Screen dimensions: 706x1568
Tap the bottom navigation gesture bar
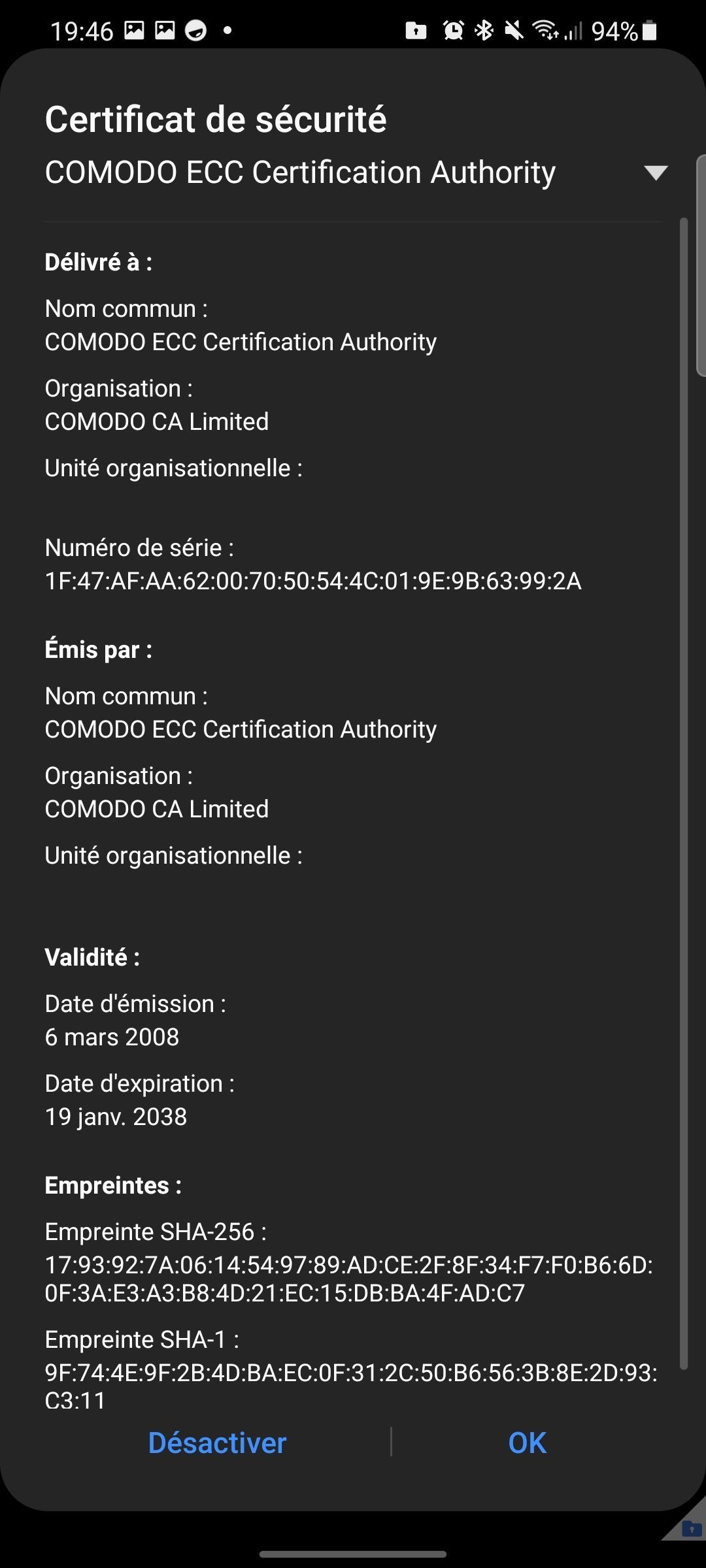353,1554
